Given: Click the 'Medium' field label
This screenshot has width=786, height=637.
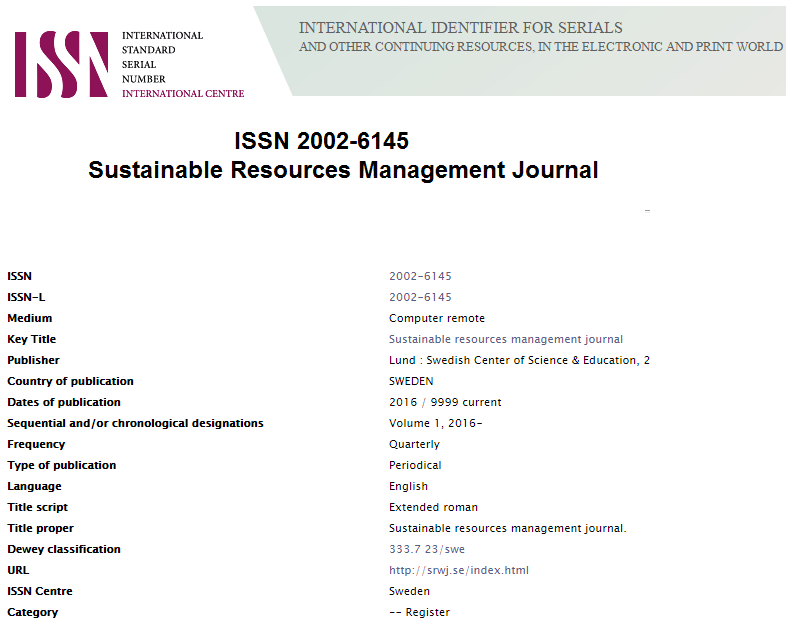Looking at the screenshot, I should 30,318.
